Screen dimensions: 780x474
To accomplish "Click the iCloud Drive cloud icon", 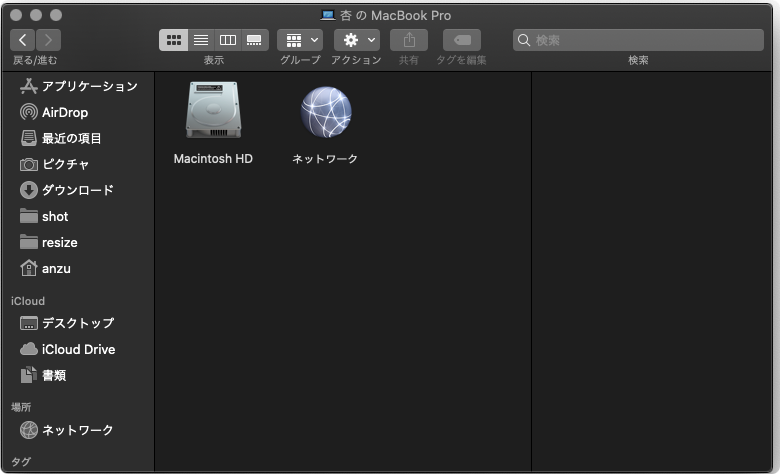I will tap(29, 349).
